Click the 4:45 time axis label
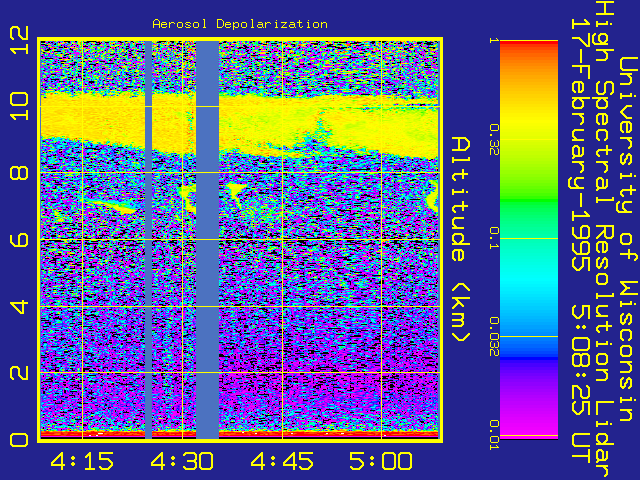Screen dimensions: 640x480 coord(282,461)
